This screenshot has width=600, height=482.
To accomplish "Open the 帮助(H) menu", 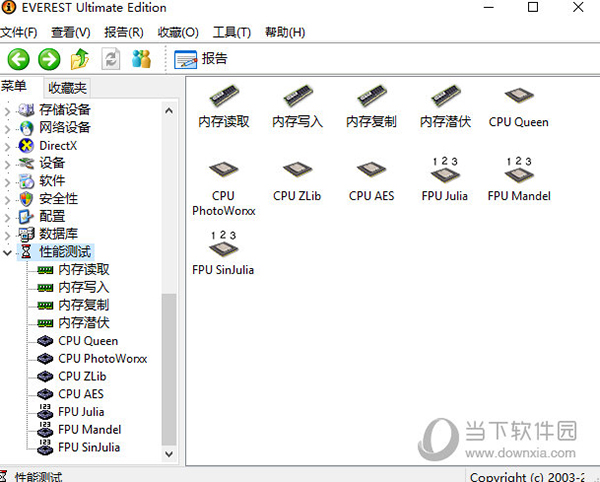I will tap(285, 33).
